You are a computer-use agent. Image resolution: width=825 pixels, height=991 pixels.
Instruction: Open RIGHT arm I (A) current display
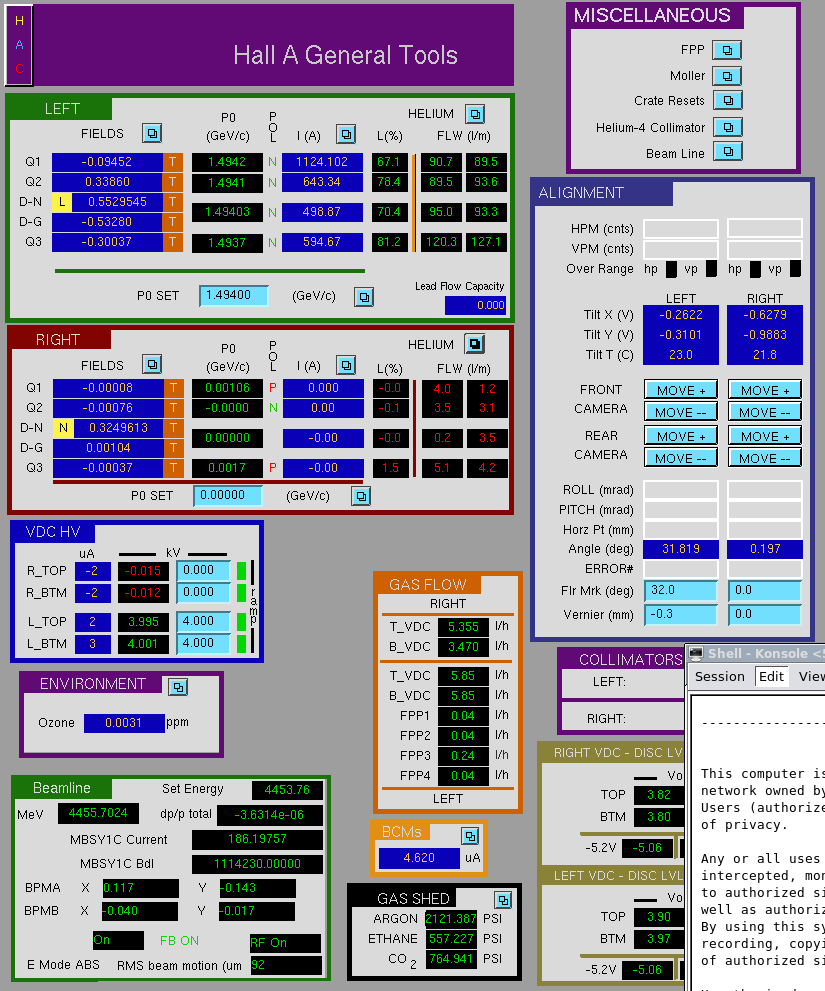coord(346,365)
